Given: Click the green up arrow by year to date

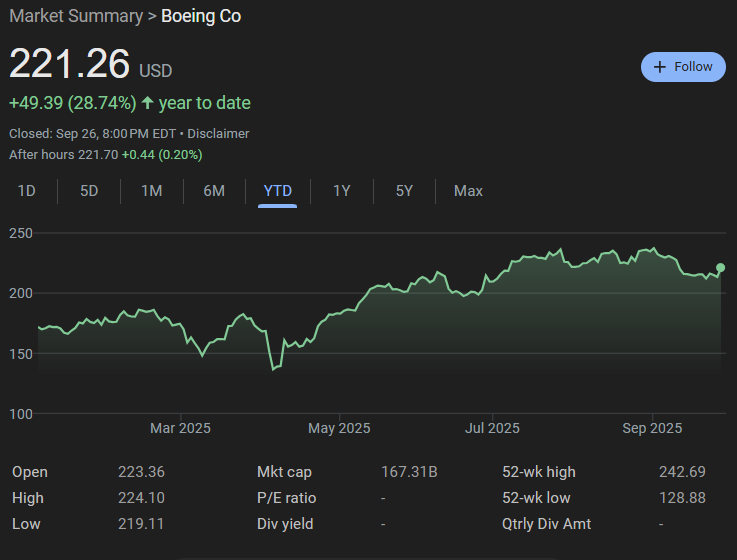Looking at the screenshot, I should point(148,103).
